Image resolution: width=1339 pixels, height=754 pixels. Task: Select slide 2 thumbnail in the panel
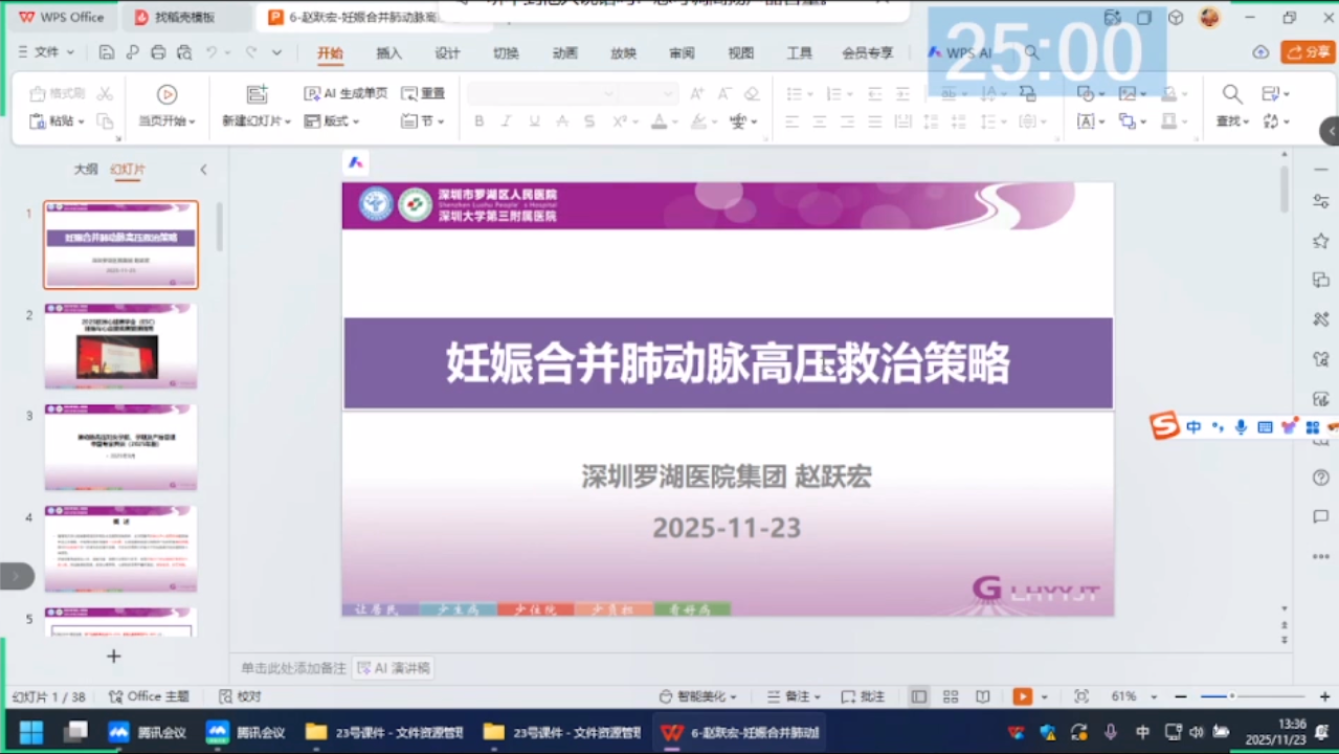(x=121, y=347)
